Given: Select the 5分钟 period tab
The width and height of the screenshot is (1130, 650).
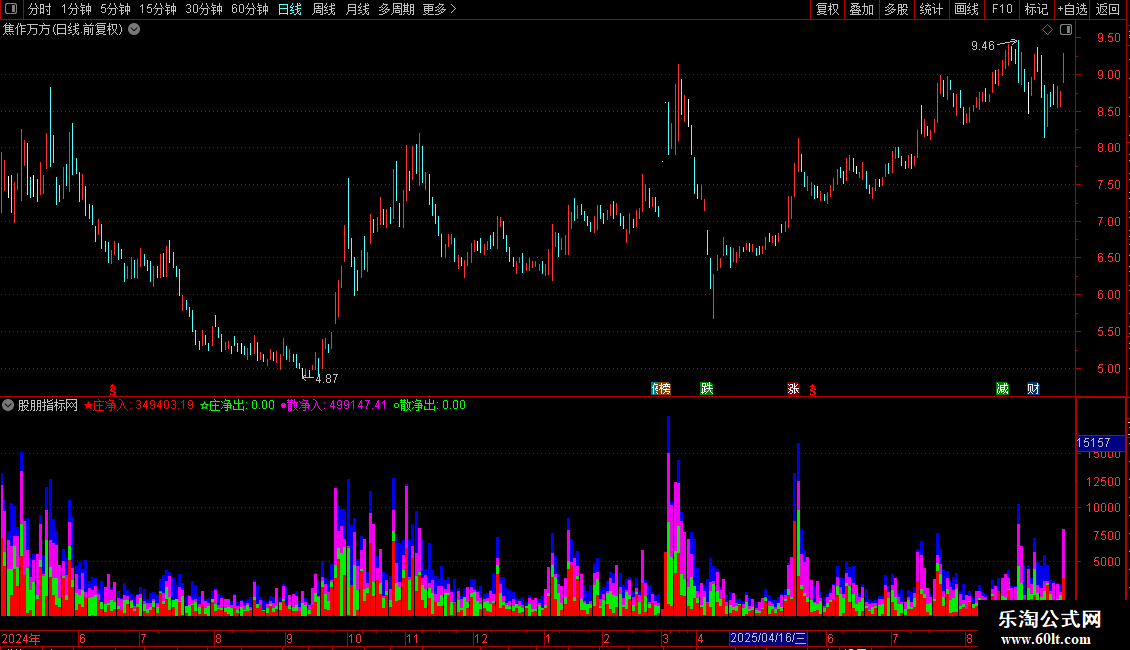Looking at the screenshot, I should pyautogui.click(x=115, y=9).
